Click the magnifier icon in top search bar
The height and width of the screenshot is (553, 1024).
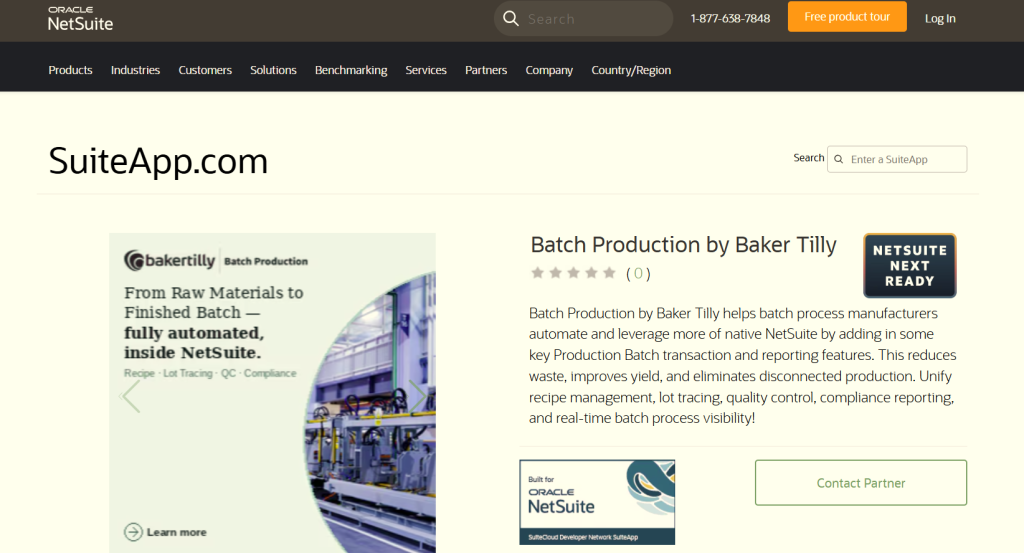[x=511, y=18]
